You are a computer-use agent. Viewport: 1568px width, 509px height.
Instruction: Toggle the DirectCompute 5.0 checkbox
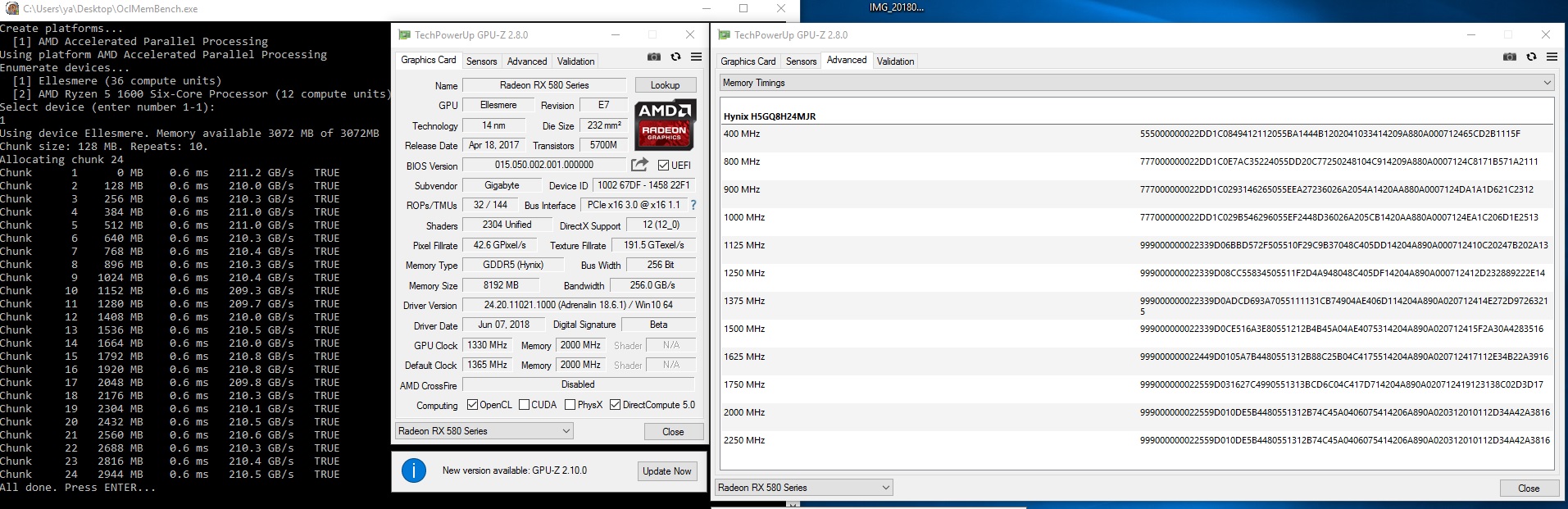[615, 405]
